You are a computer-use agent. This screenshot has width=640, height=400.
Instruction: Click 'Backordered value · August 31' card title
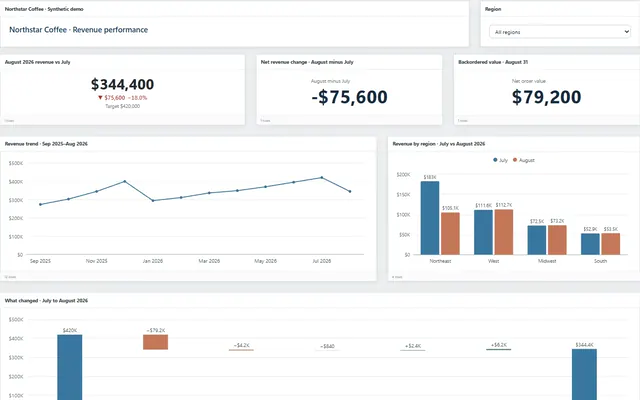(x=493, y=62)
